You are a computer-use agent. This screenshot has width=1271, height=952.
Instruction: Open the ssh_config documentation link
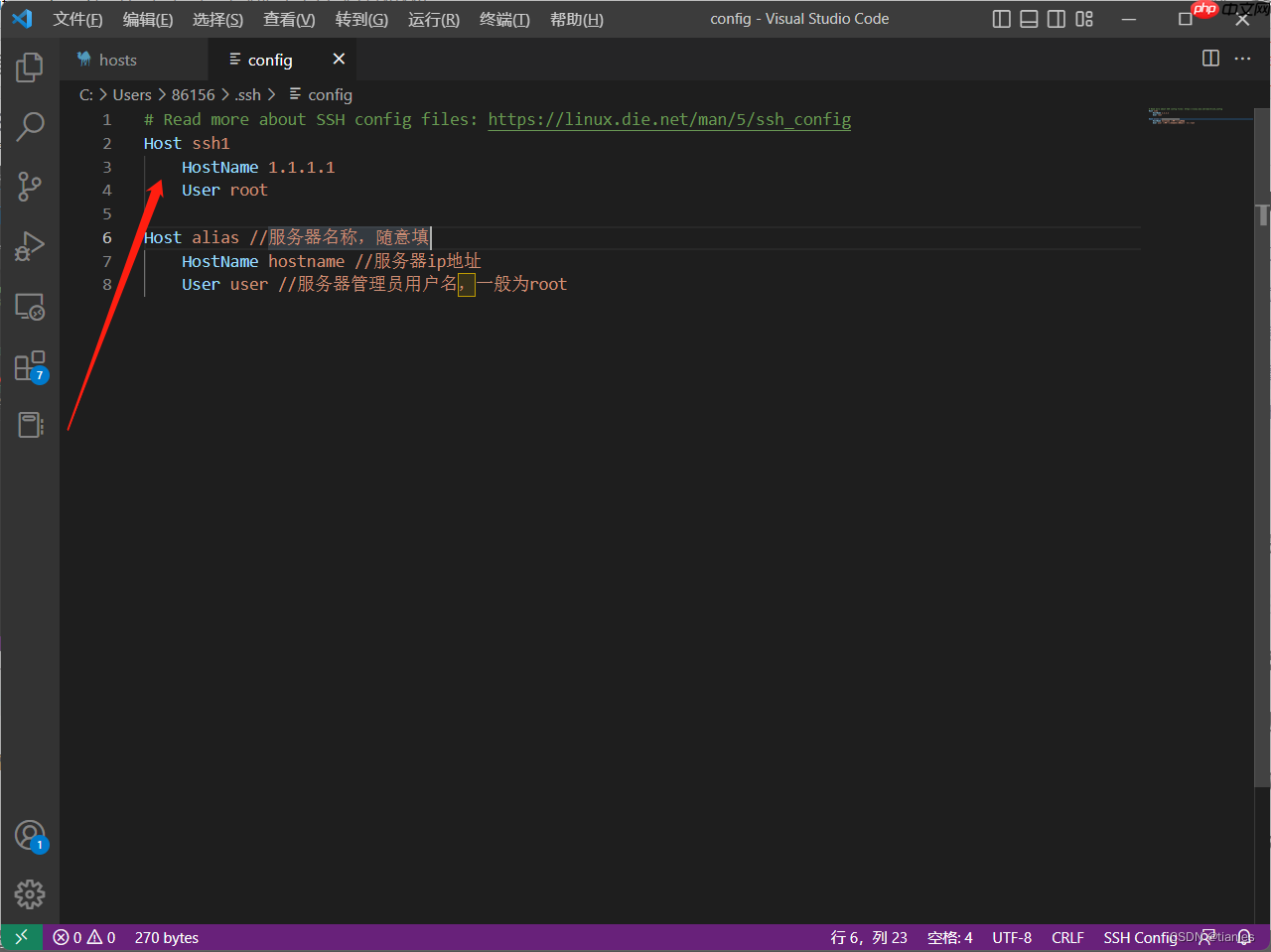[x=669, y=119]
